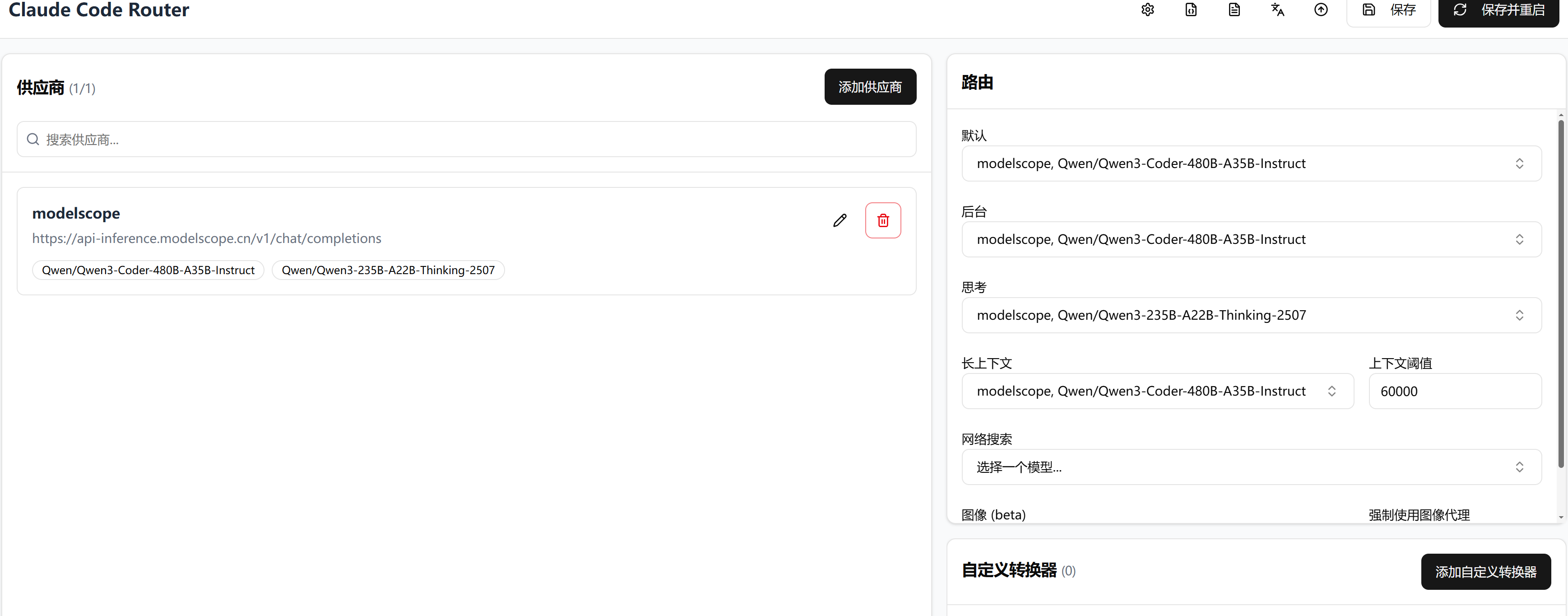Click 保存并重启 save and restart button
1568x616 pixels.
[x=1498, y=10]
